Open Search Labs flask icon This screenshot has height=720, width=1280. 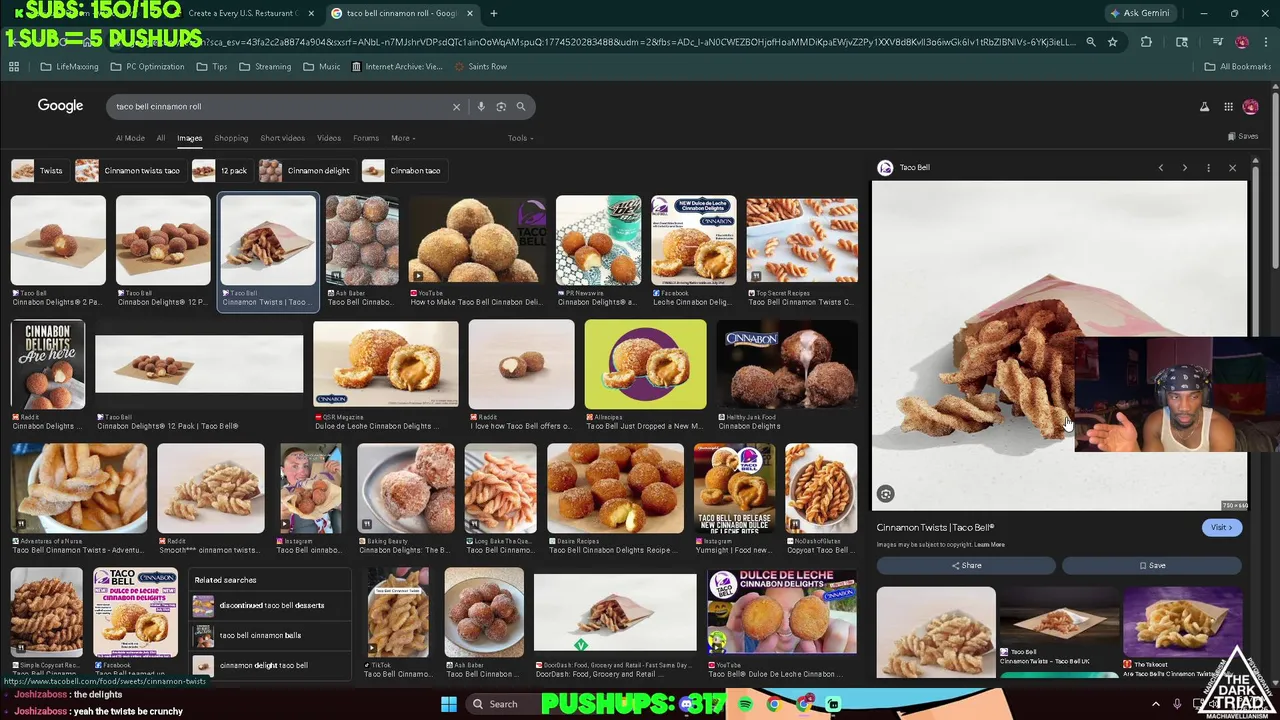(1204, 107)
